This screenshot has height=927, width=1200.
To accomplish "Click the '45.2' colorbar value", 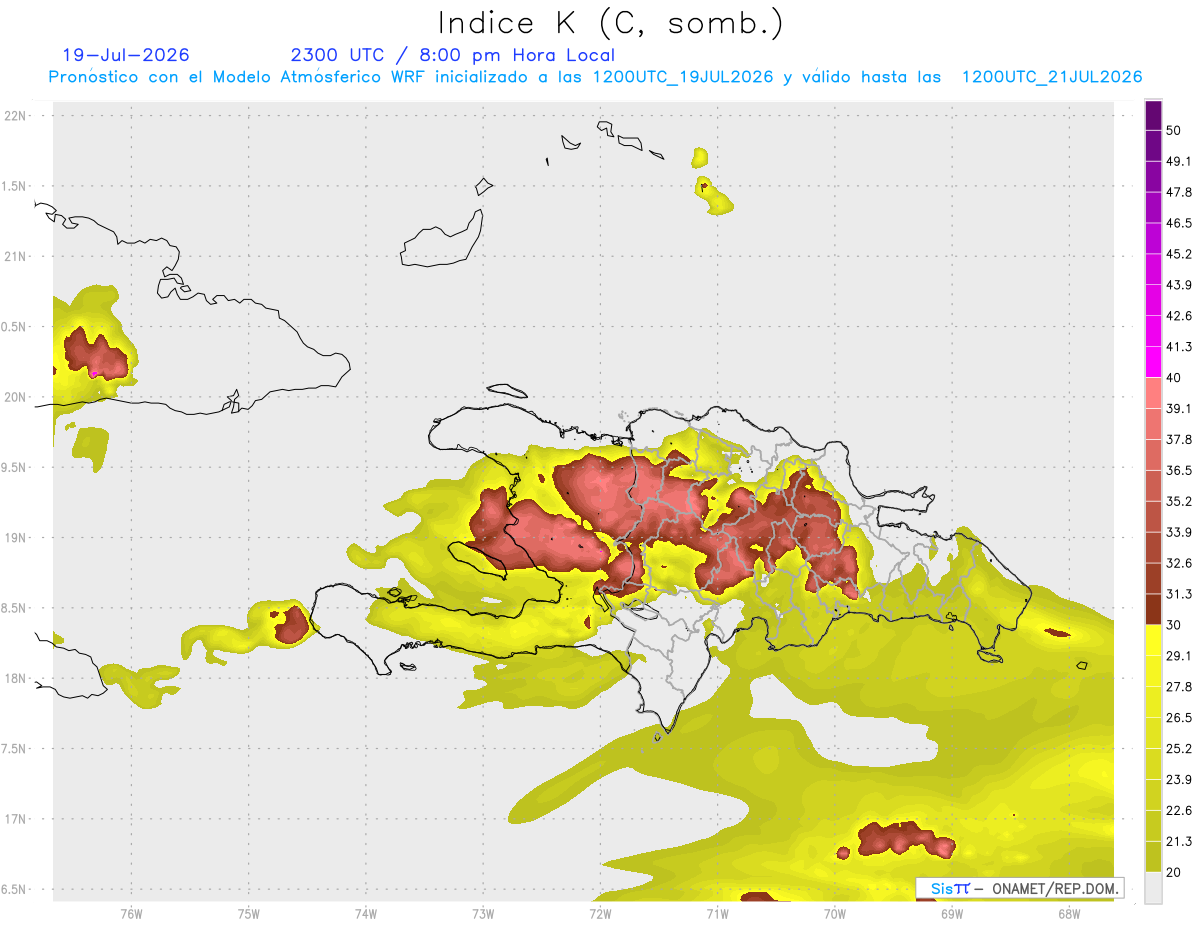I will tap(1179, 254).
